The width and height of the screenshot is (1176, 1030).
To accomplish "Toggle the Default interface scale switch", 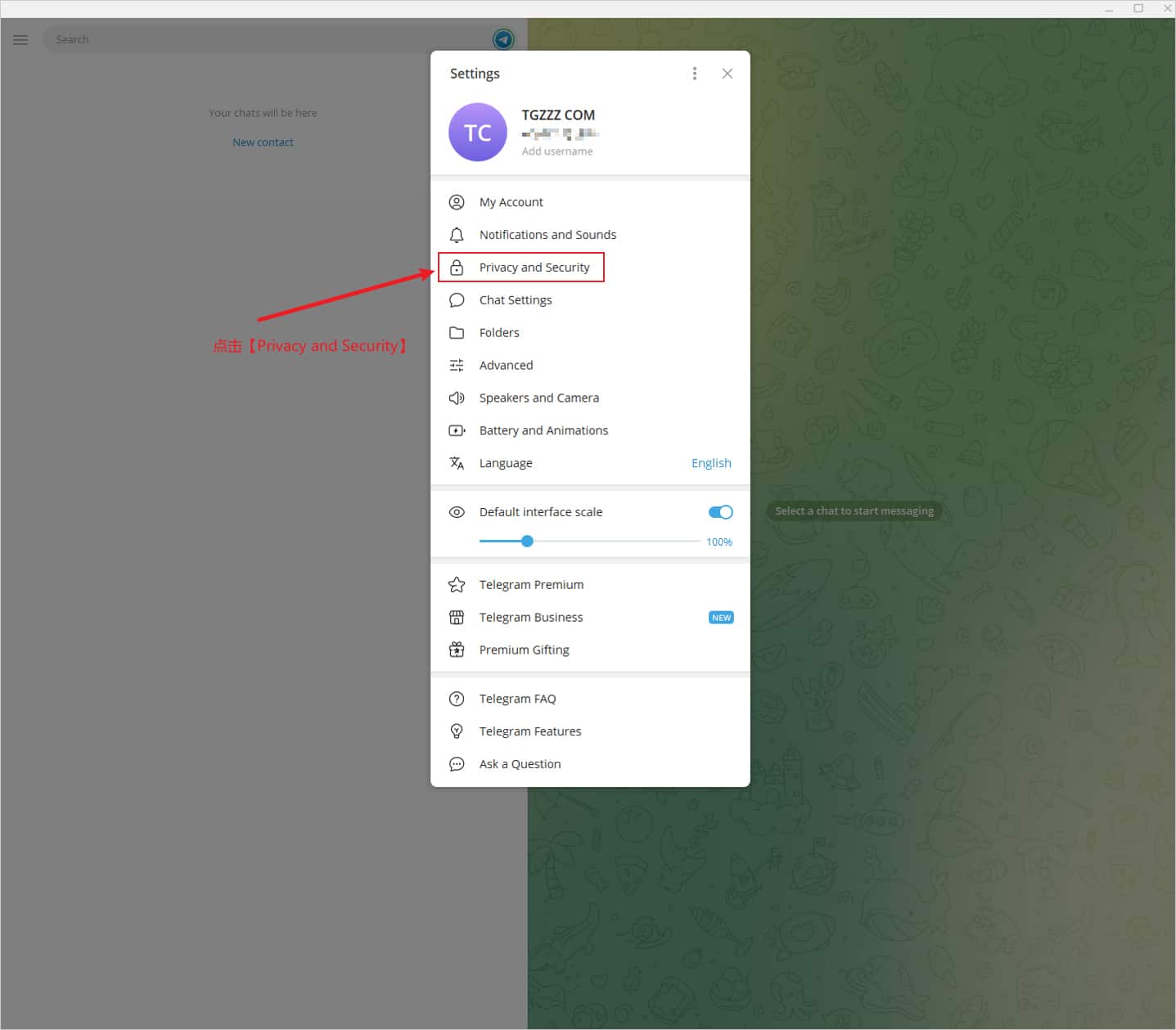I will point(719,511).
